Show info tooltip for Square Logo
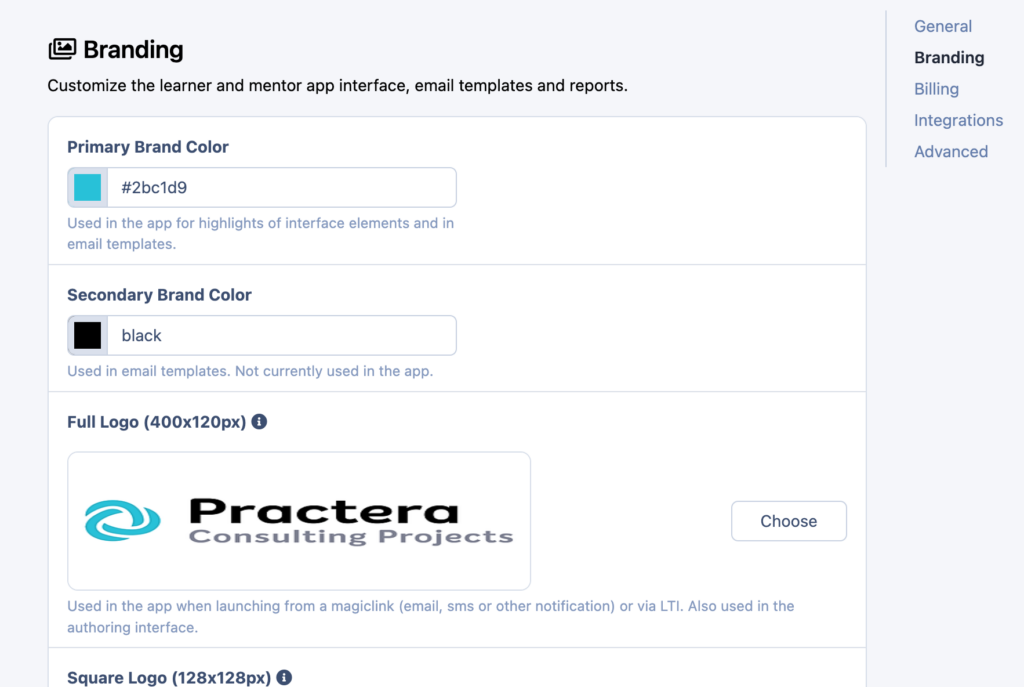The height and width of the screenshot is (687, 1024). pyautogui.click(x=284, y=678)
